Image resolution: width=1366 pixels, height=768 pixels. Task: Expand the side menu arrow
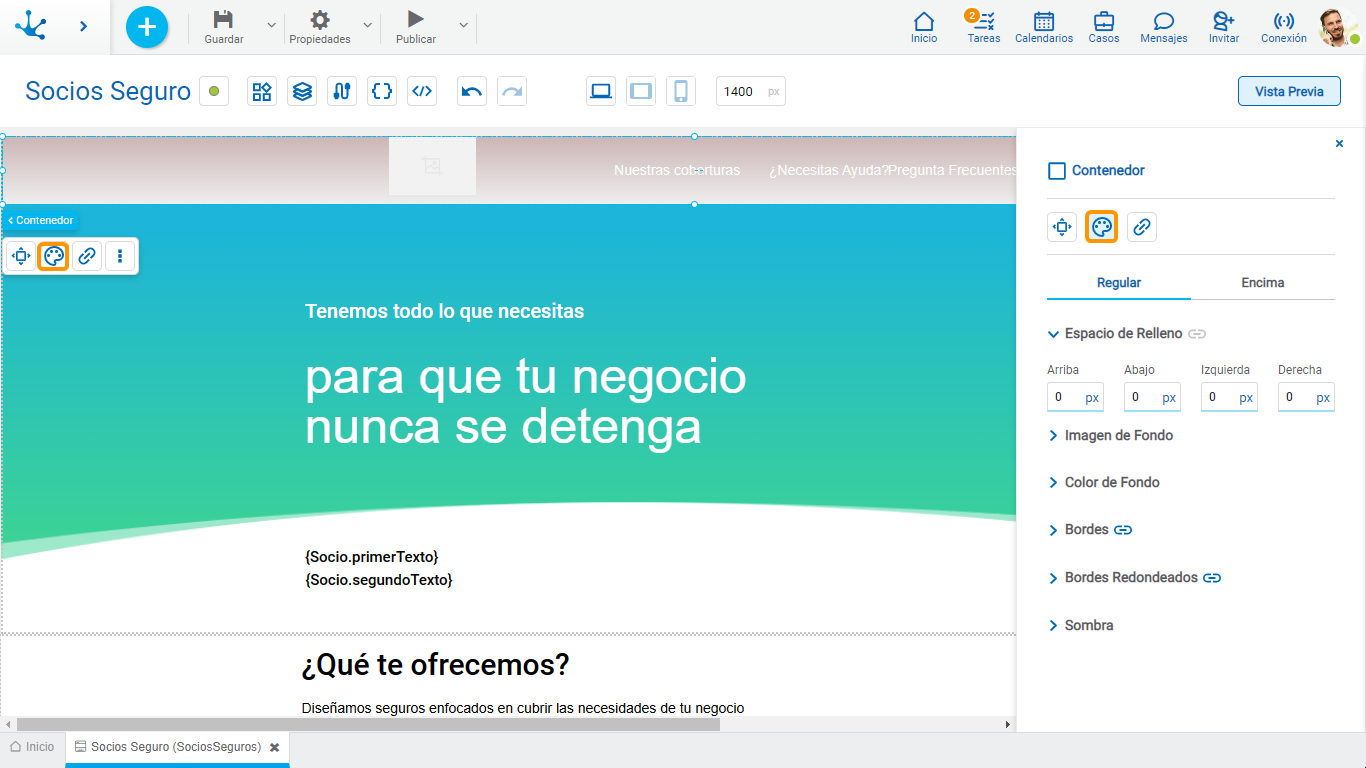pos(83,26)
